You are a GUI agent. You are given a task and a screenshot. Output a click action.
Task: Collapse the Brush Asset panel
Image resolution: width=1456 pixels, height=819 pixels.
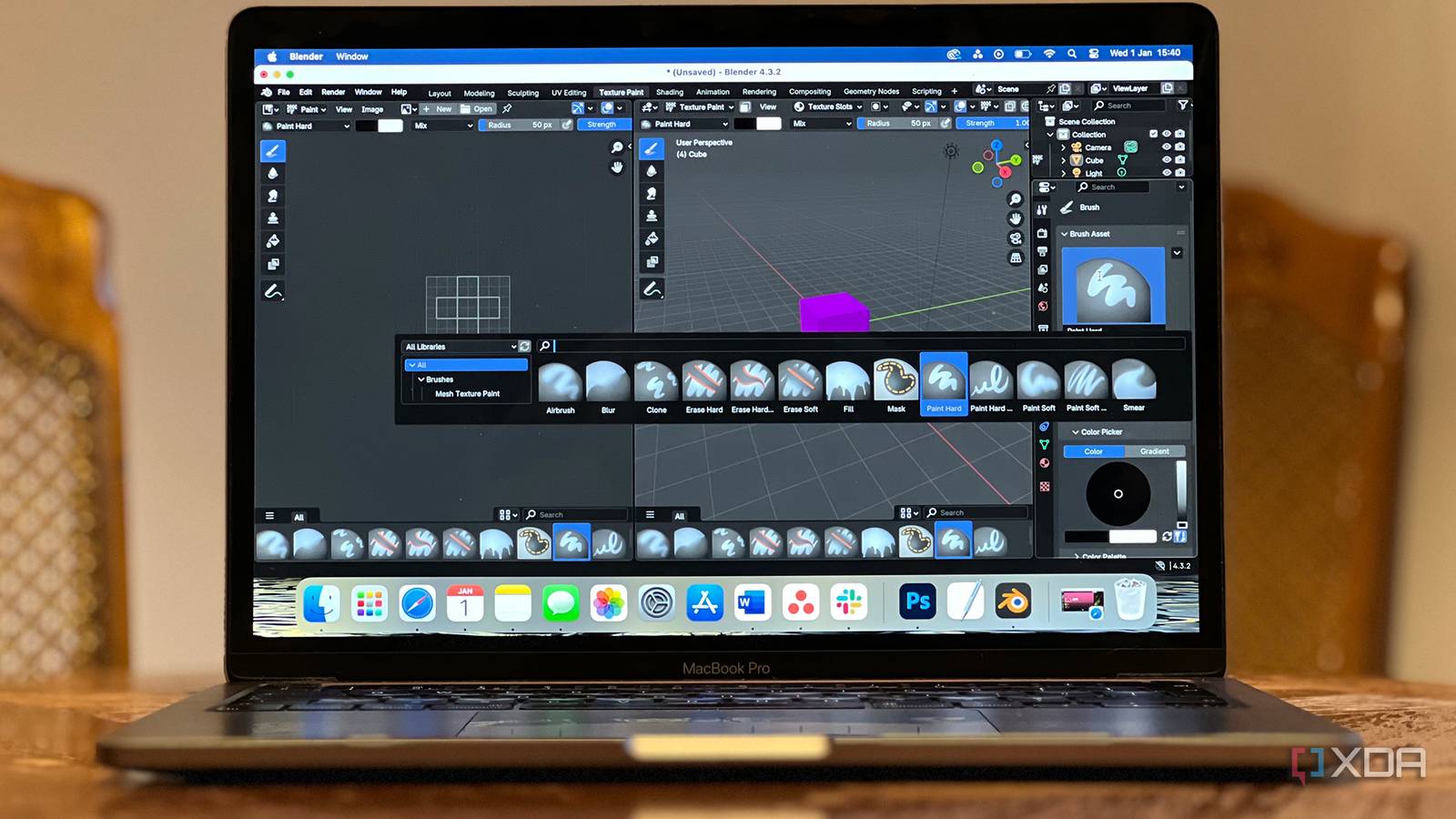point(1088,234)
